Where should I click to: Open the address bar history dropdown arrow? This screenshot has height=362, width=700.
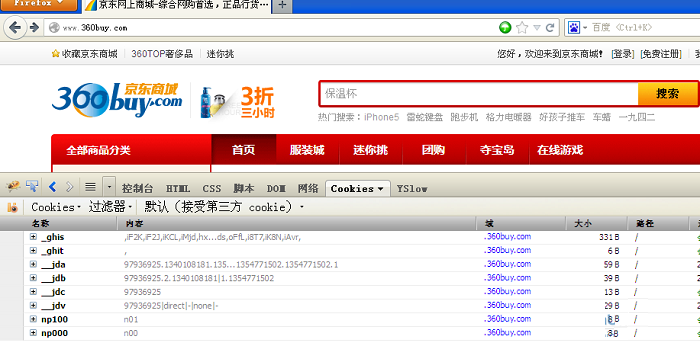click(537, 28)
